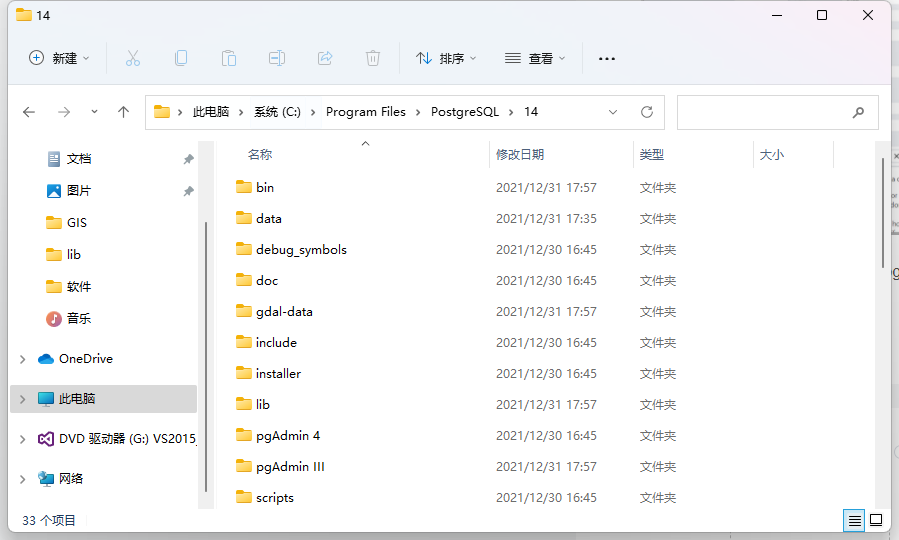Select 网络 in navigation pane
This screenshot has height=540, width=899.
(60, 479)
